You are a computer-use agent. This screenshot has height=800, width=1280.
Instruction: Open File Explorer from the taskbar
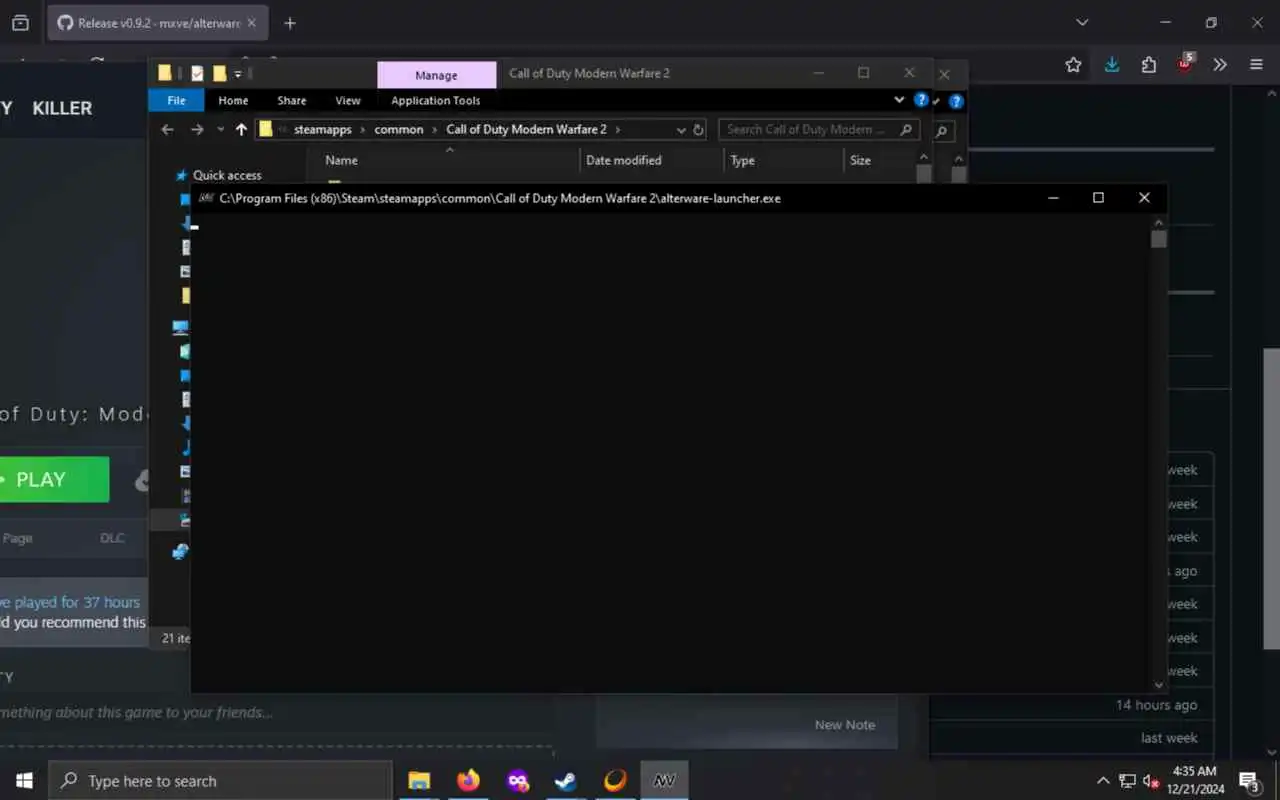point(419,781)
